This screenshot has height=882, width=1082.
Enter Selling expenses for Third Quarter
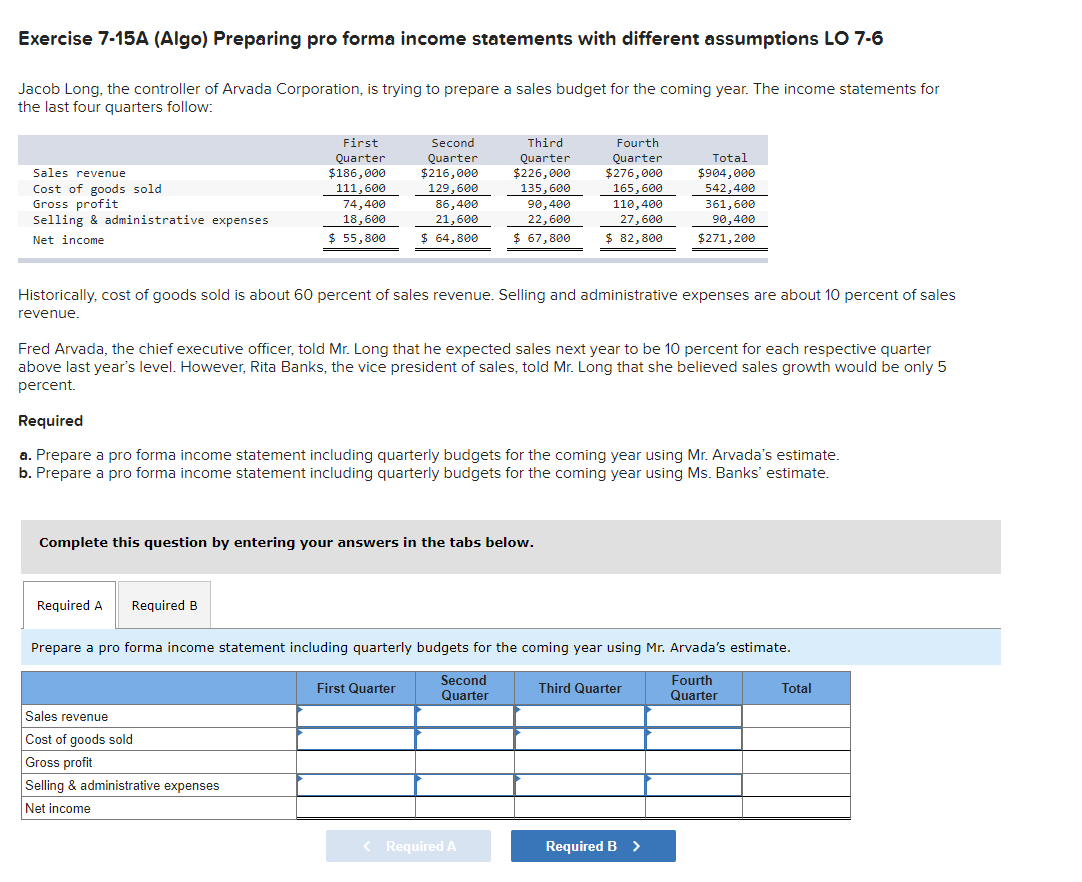(579, 785)
